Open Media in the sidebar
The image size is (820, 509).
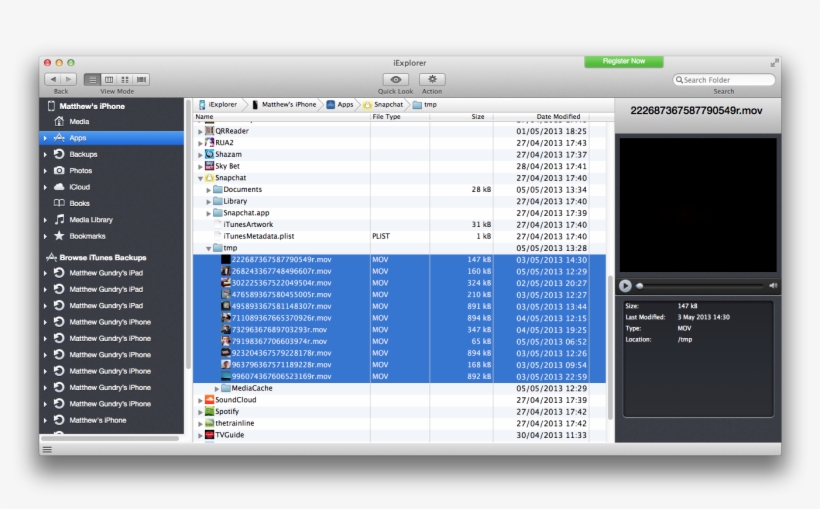(x=79, y=122)
